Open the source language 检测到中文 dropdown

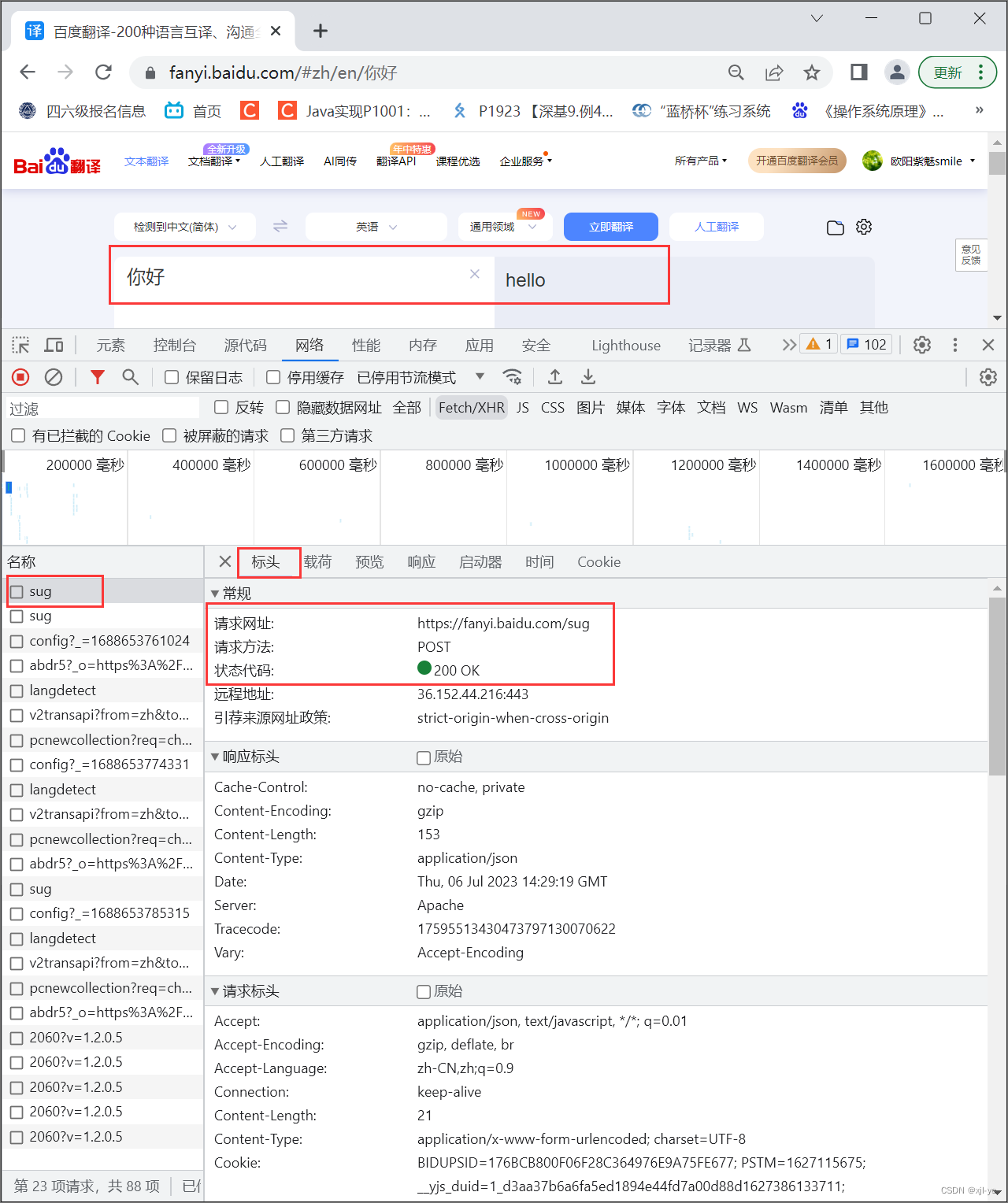[x=185, y=227]
